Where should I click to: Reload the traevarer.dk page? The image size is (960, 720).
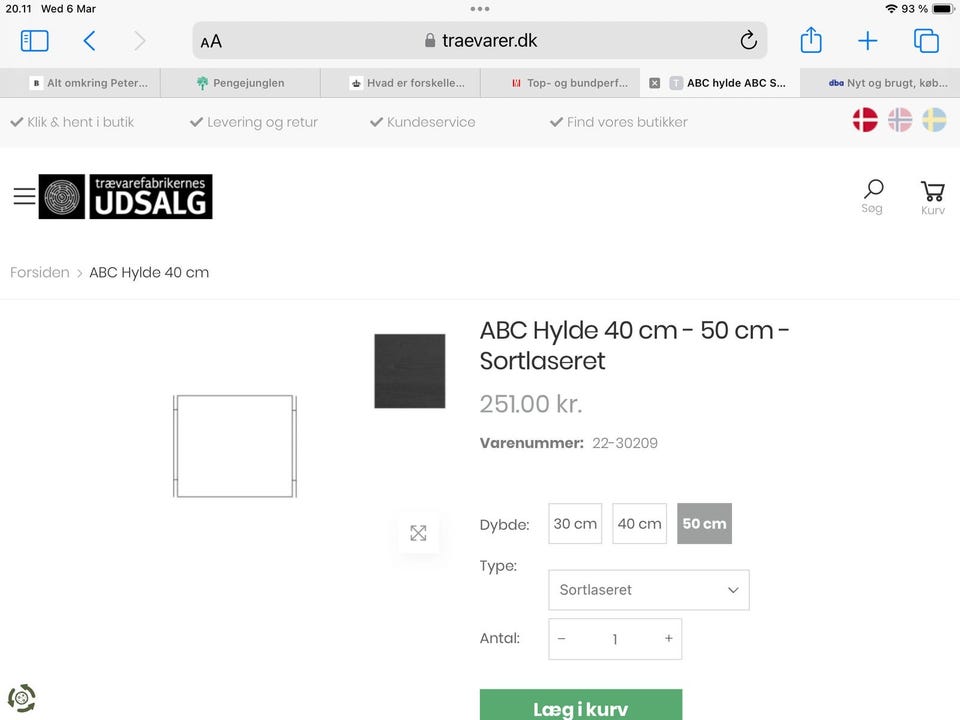(748, 41)
